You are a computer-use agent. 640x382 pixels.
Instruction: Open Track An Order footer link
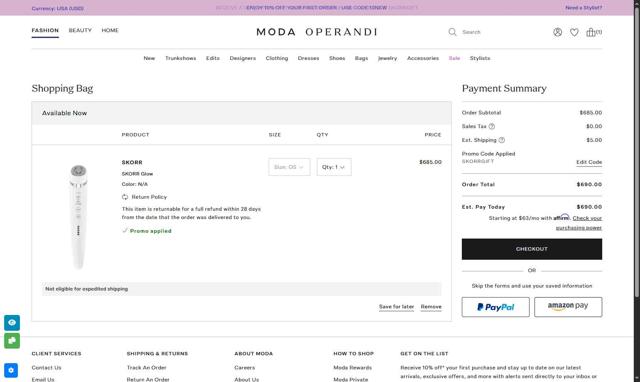pyautogui.click(x=147, y=368)
